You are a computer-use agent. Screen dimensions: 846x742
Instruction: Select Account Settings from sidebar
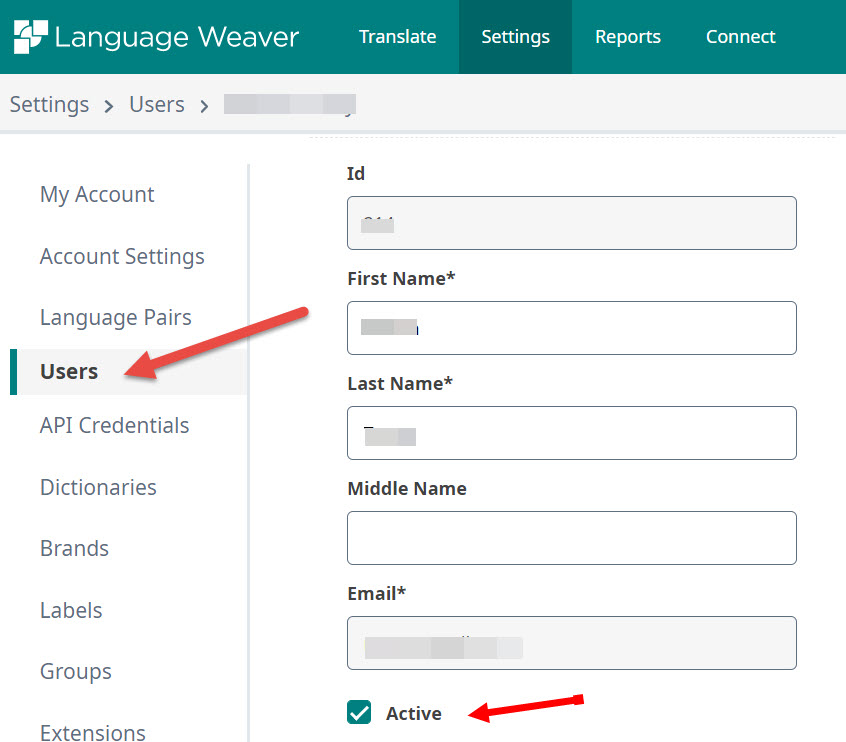pos(122,256)
